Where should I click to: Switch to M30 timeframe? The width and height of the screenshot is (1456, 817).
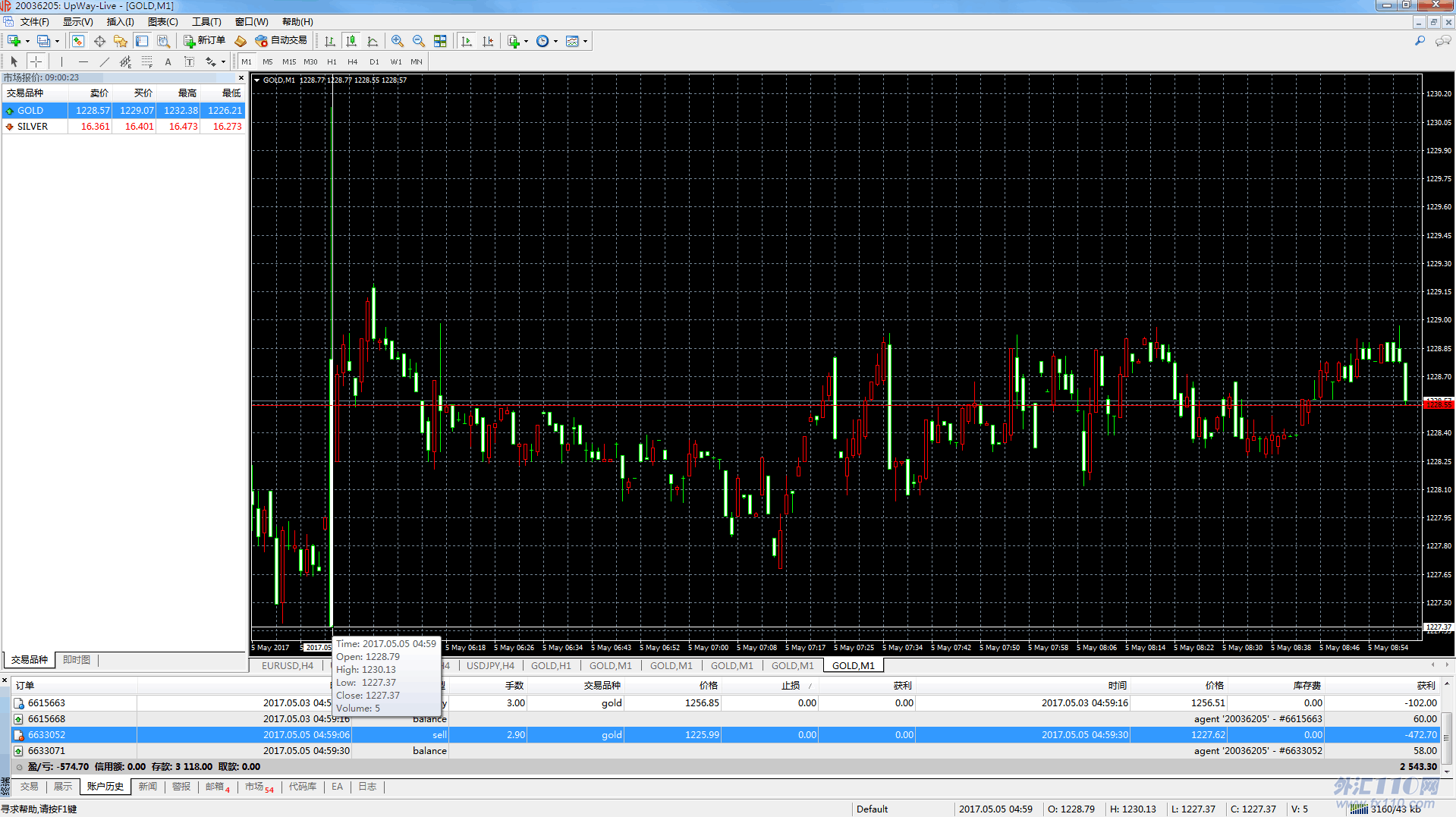(x=310, y=61)
